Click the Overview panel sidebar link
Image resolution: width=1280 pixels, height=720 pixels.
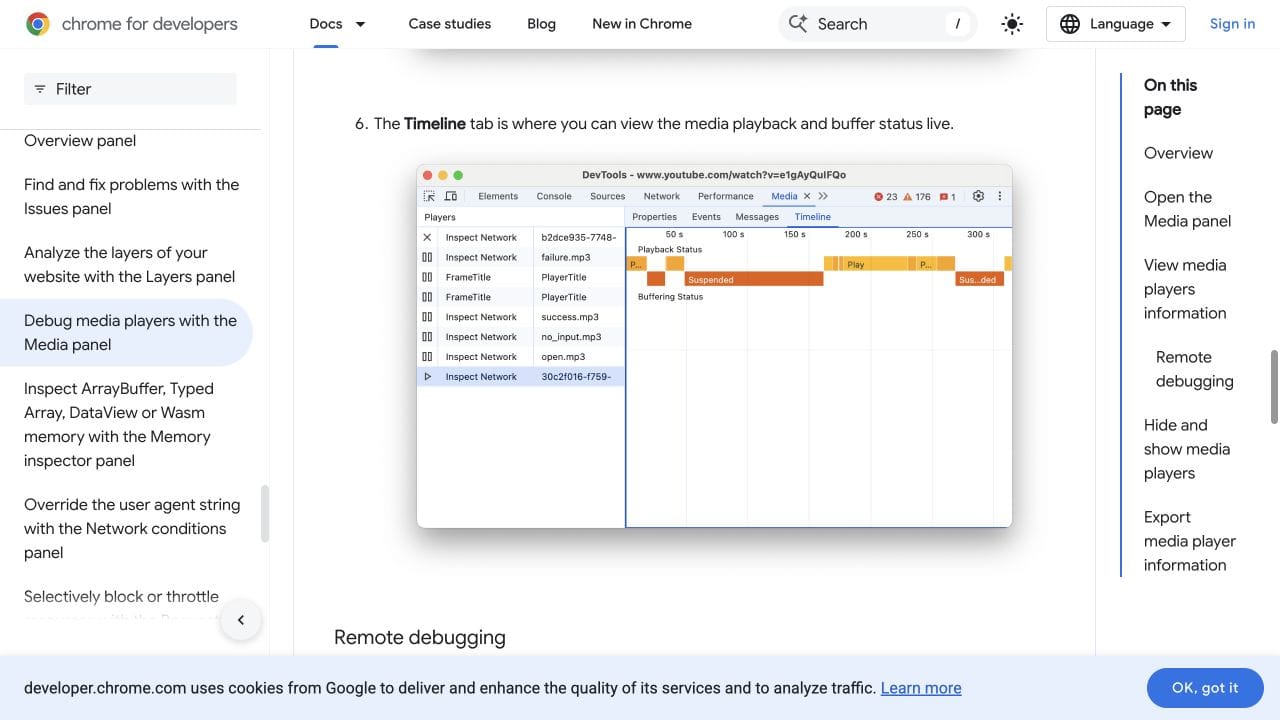[80, 141]
